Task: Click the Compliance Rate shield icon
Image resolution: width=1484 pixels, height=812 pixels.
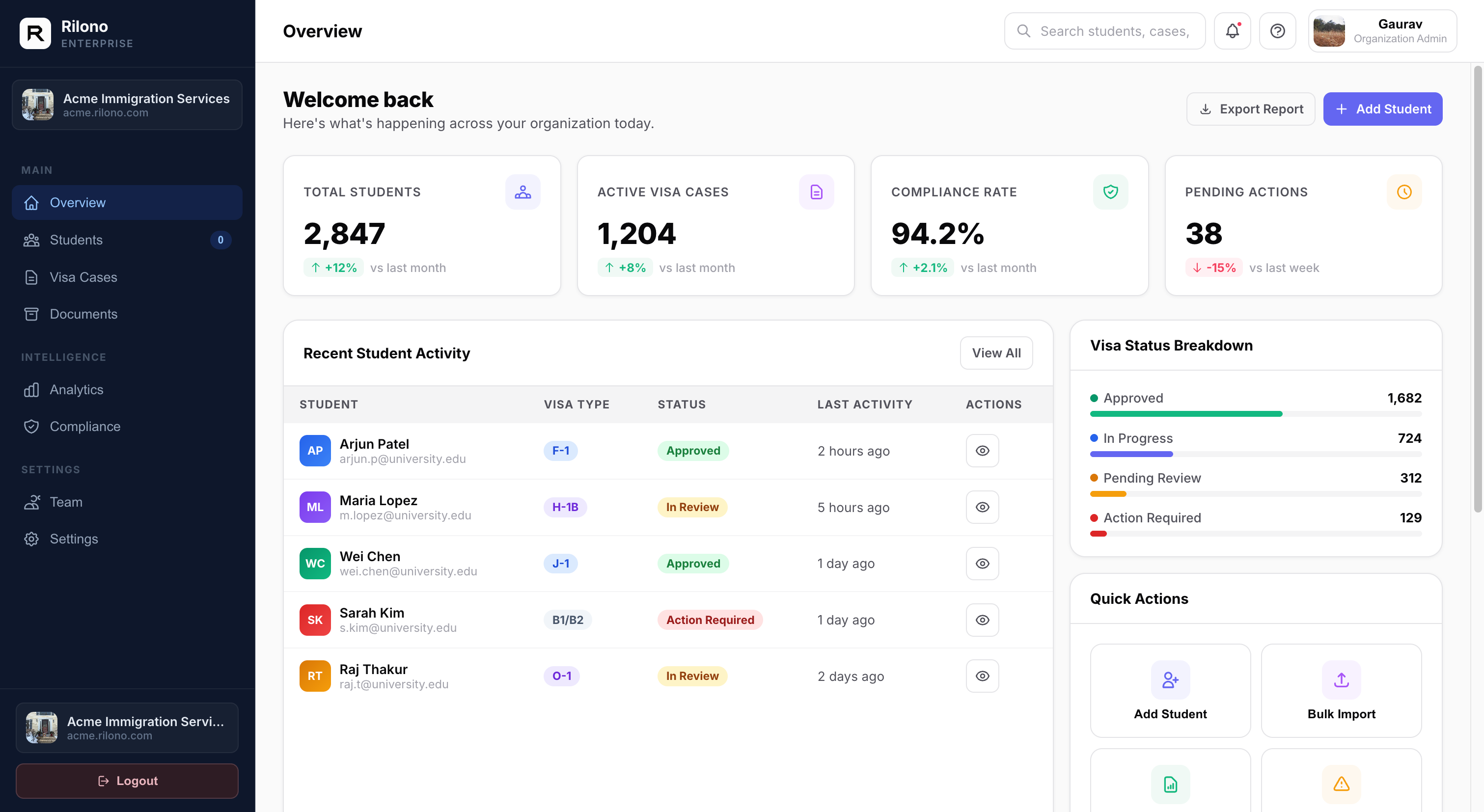Action: coord(1110,192)
